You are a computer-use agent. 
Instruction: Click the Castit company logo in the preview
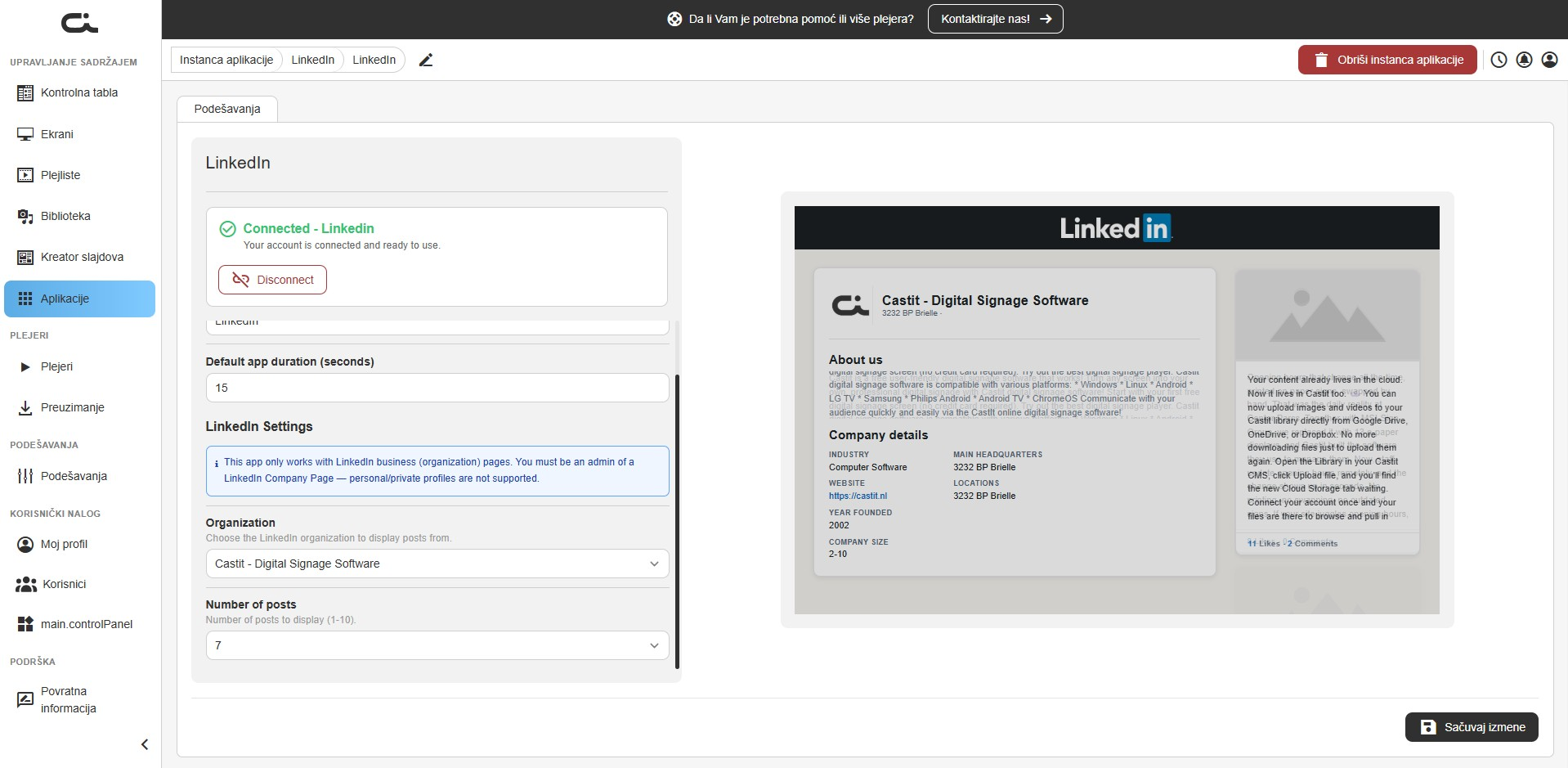coord(850,305)
